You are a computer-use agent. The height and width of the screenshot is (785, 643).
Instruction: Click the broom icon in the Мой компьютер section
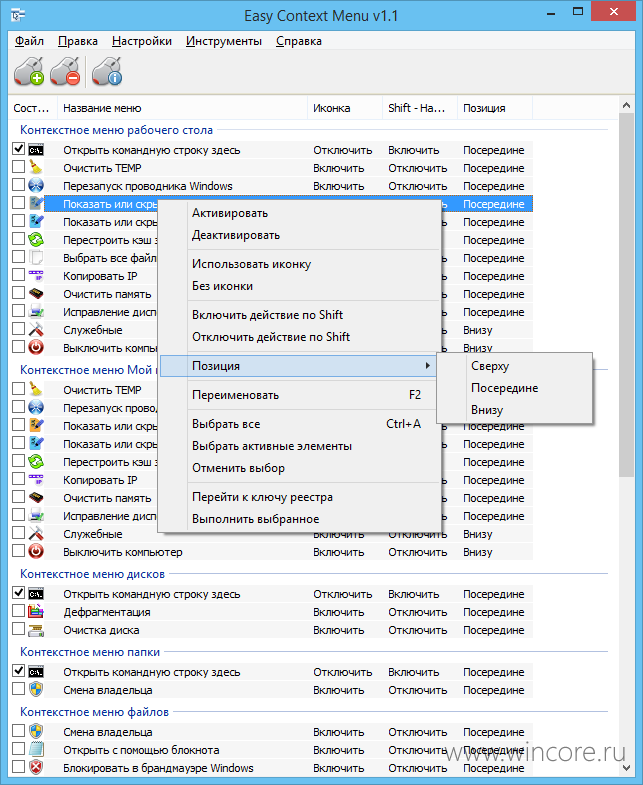click(x=36, y=389)
